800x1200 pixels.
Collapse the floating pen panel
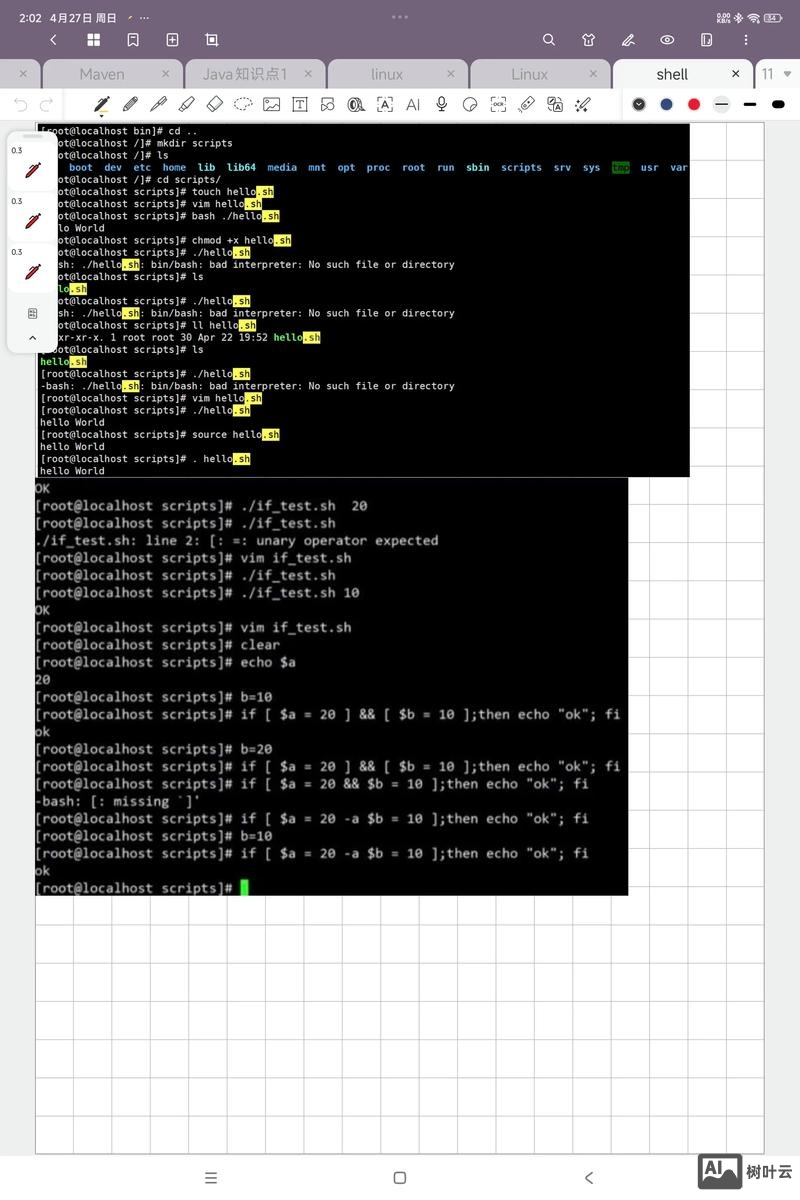click(x=32, y=338)
